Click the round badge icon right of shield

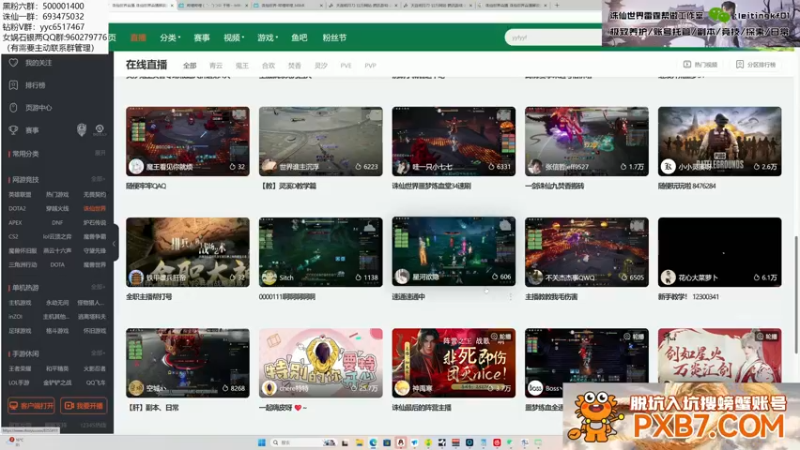tap(99, 130)
